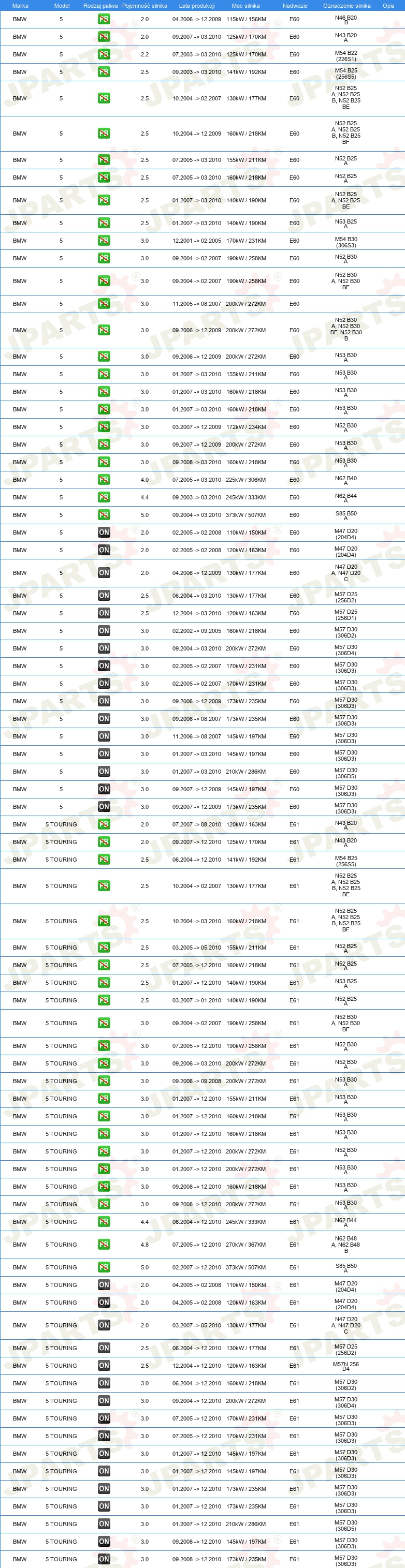Image resolution: width=405 pixels, height=1568 pixels.
Task: Click the '09.2008 -> 03.2010' production years cell
Action: click(197, 462)
